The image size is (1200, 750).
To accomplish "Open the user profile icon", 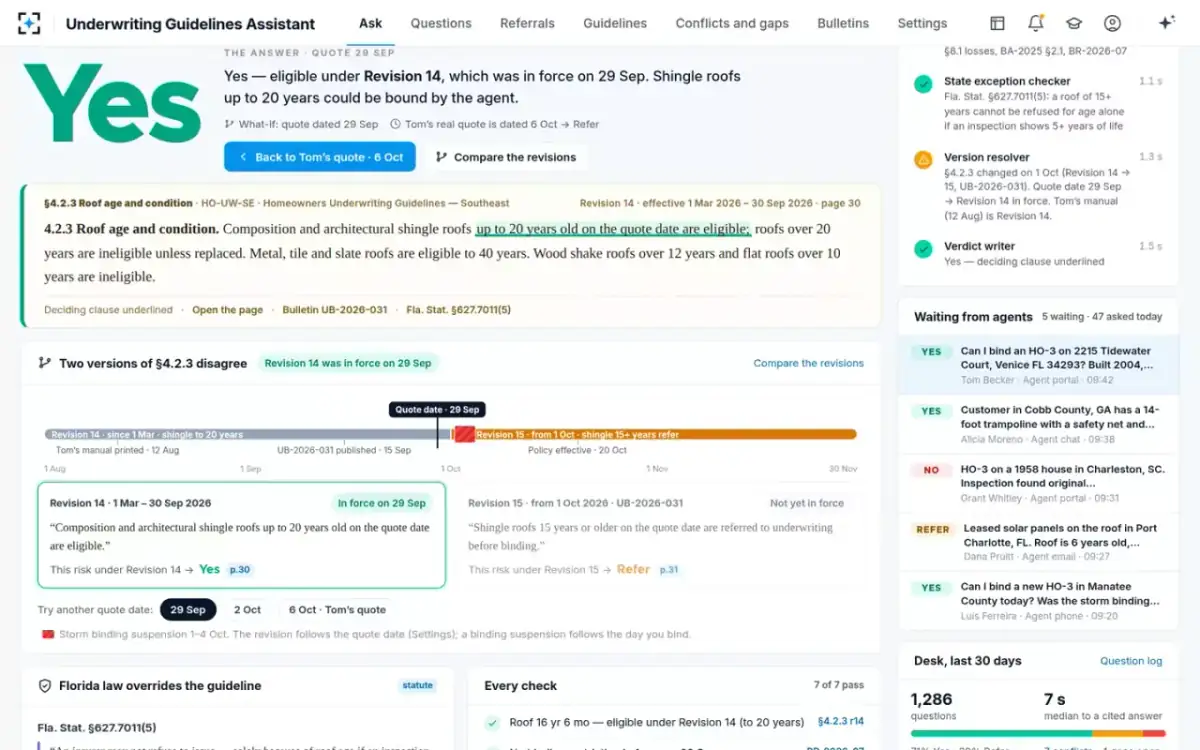I will click(1112, 23).
